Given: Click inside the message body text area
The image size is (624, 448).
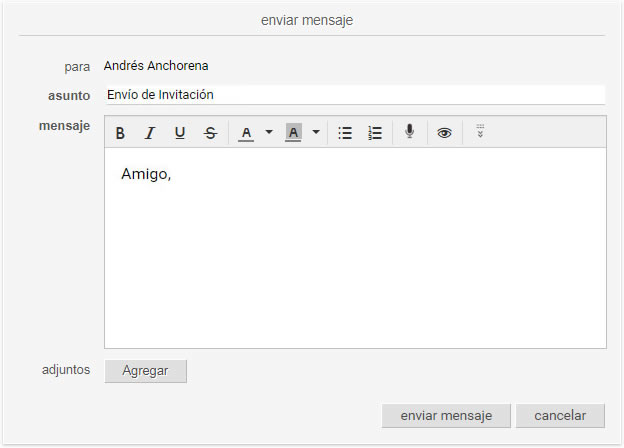Looking at the screenshot, I should point(355,248).
